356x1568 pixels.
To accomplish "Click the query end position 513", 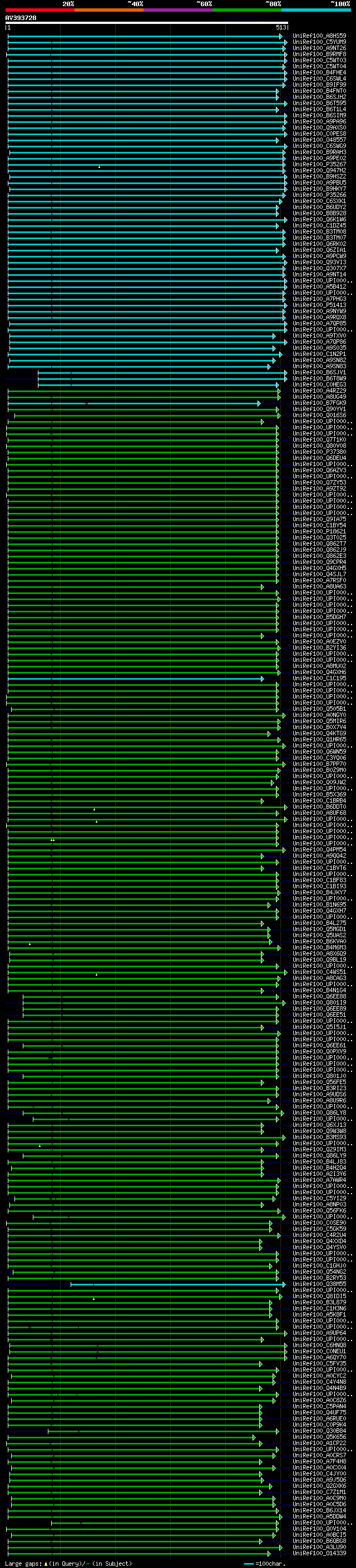I will click(280, 27).
